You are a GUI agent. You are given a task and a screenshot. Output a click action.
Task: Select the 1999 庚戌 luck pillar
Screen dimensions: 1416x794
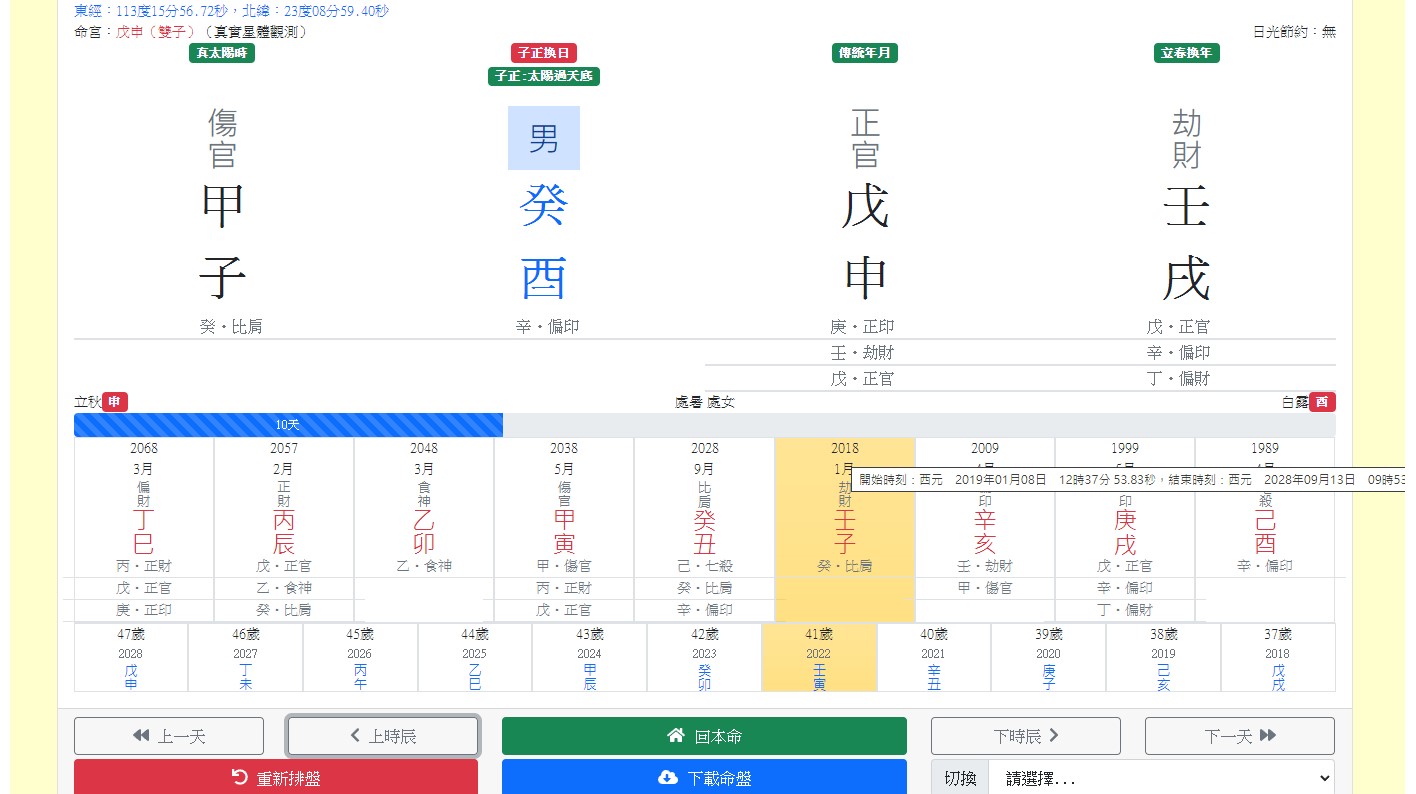click(x=1125, y=530)
